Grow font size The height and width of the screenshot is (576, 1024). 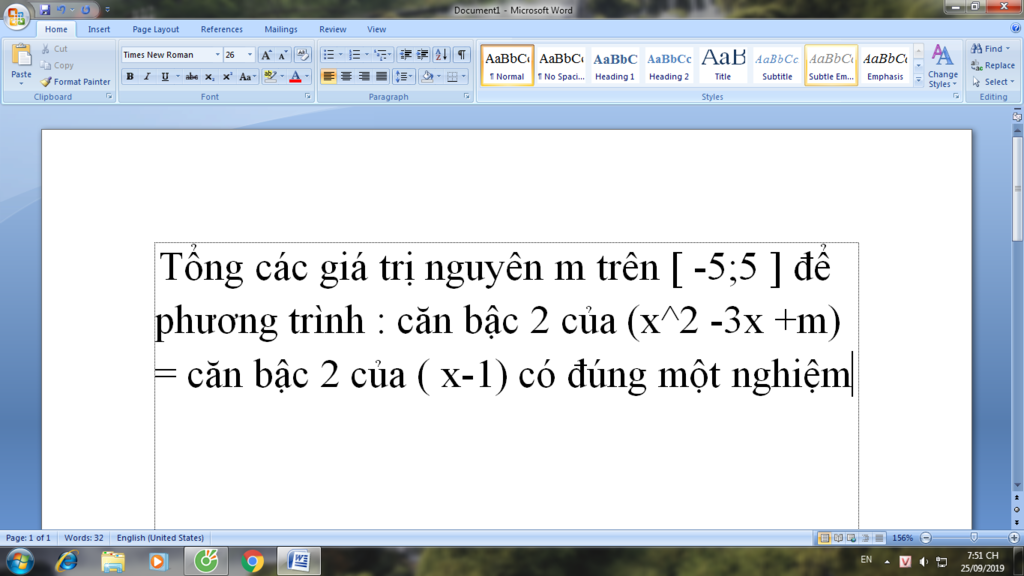266,55
